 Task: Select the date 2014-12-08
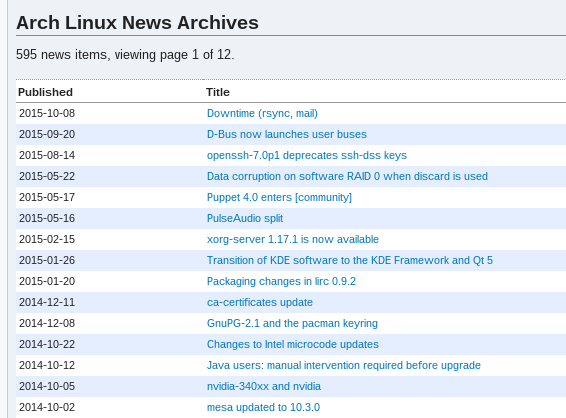pyautogui.click(x=47, y=323)
